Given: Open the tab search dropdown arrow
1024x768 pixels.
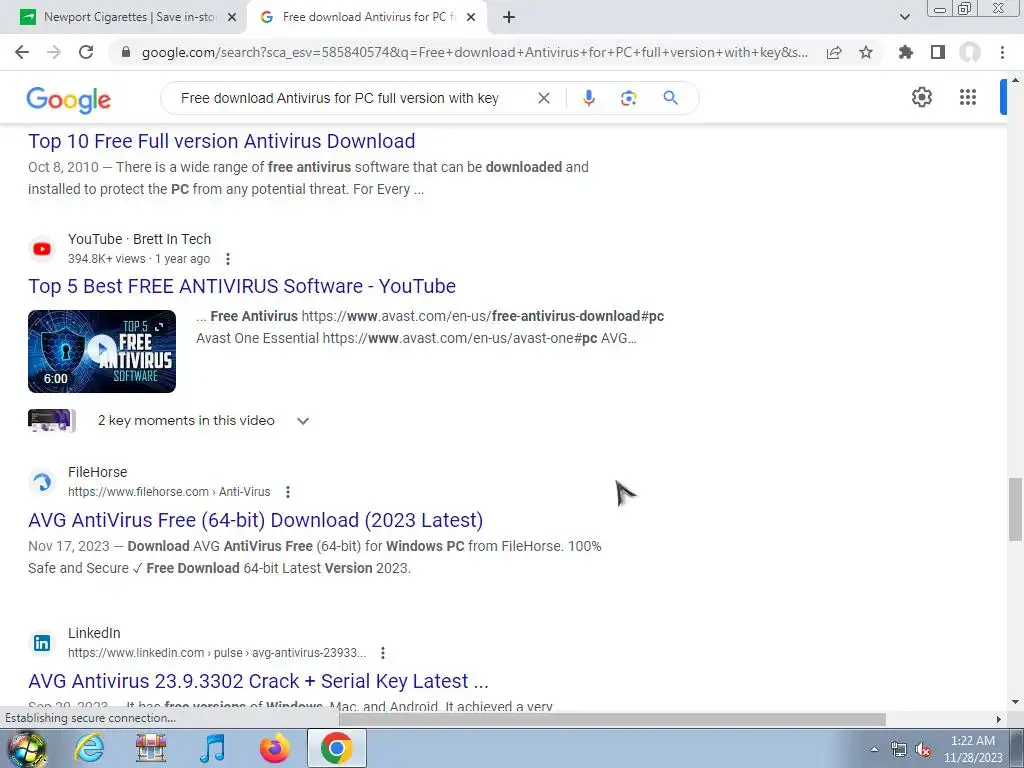Looking at the screenshot, I should click(904, 17).
